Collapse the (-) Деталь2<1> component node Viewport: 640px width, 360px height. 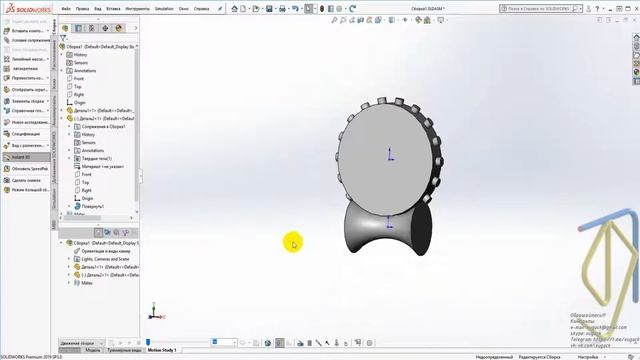coord(62,118)
